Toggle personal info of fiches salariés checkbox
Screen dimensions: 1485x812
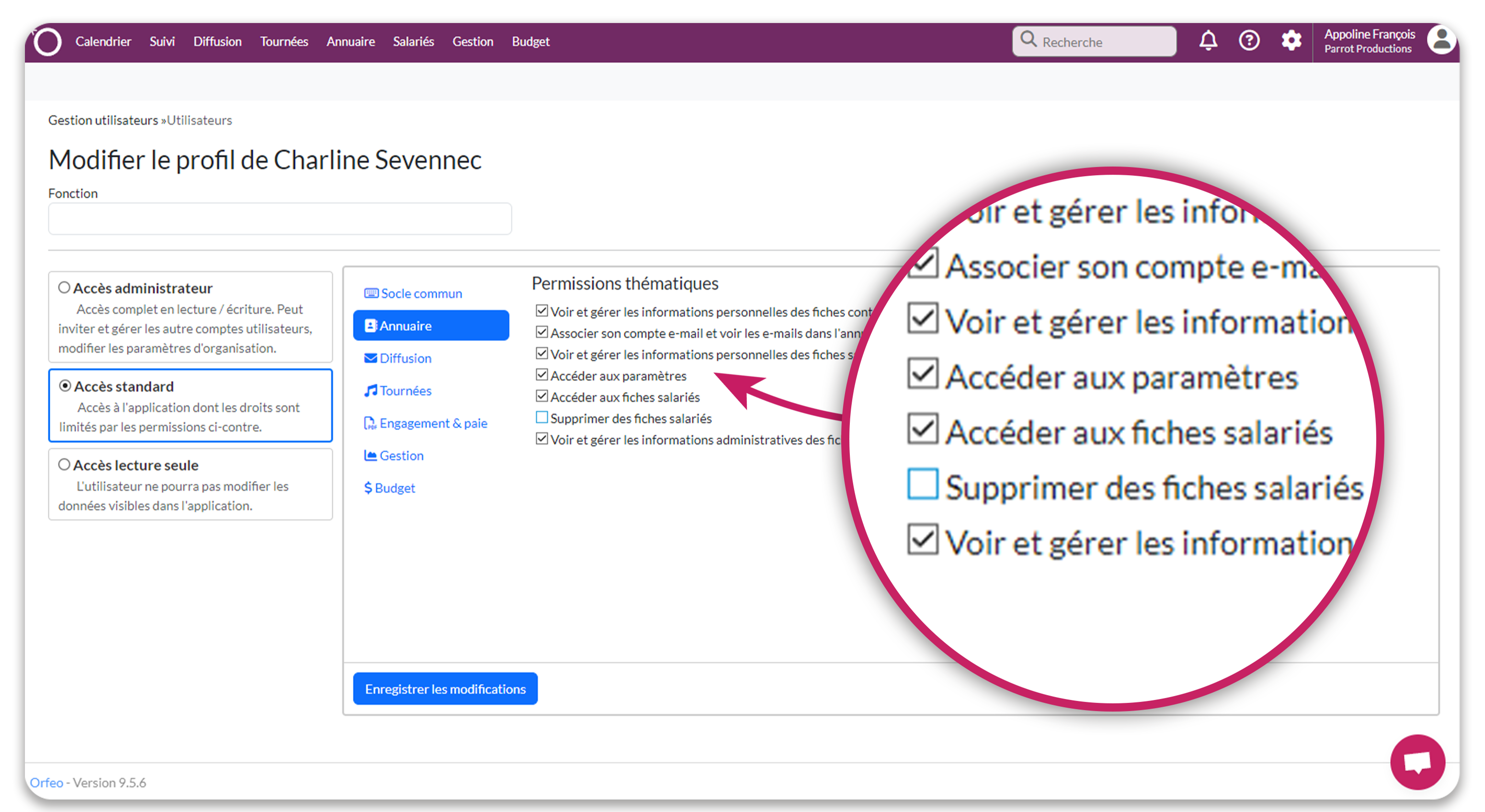click(541, 354)
